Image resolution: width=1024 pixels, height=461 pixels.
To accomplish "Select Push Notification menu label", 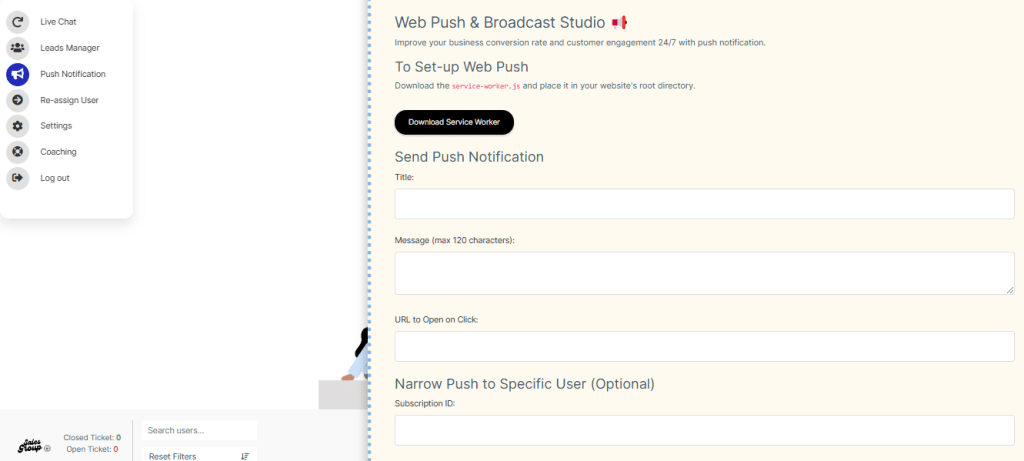I will (73, 74).
